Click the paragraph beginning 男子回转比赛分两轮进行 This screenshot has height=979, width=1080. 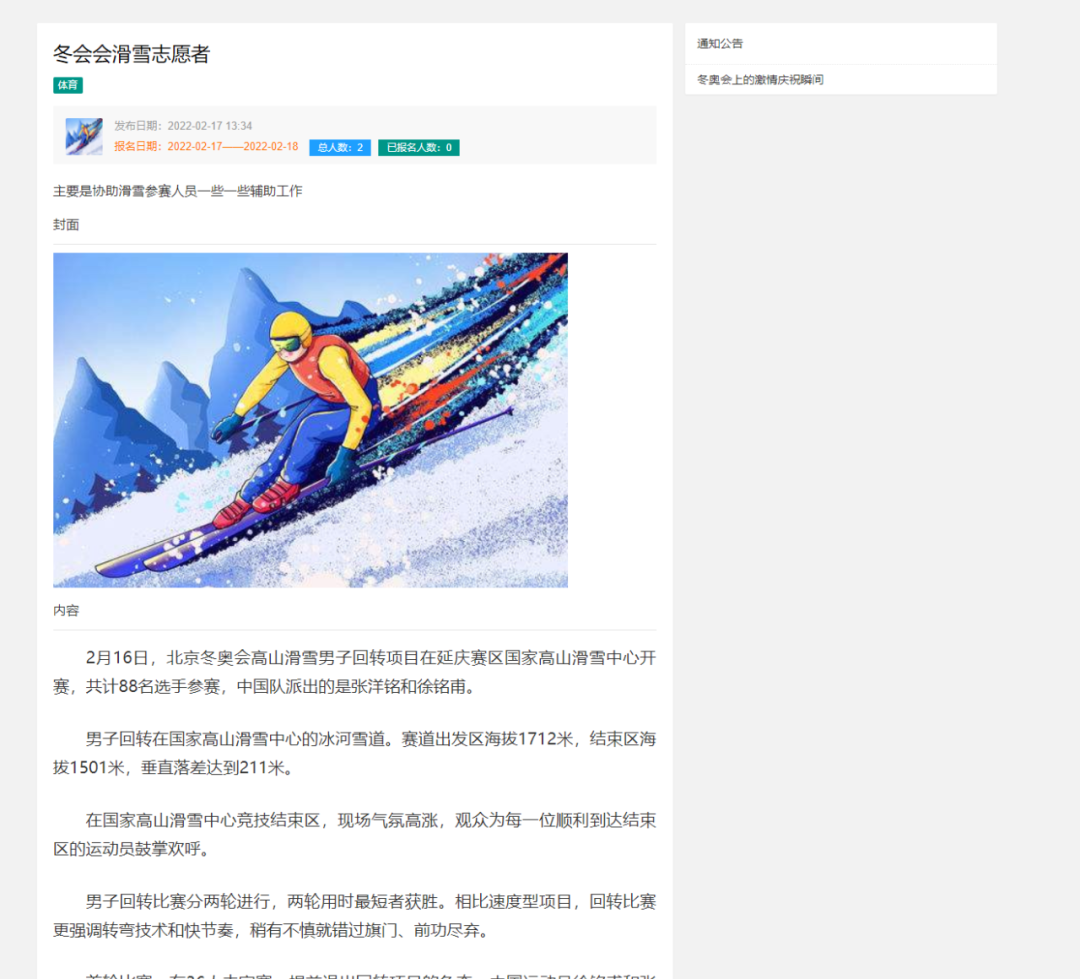355,916
